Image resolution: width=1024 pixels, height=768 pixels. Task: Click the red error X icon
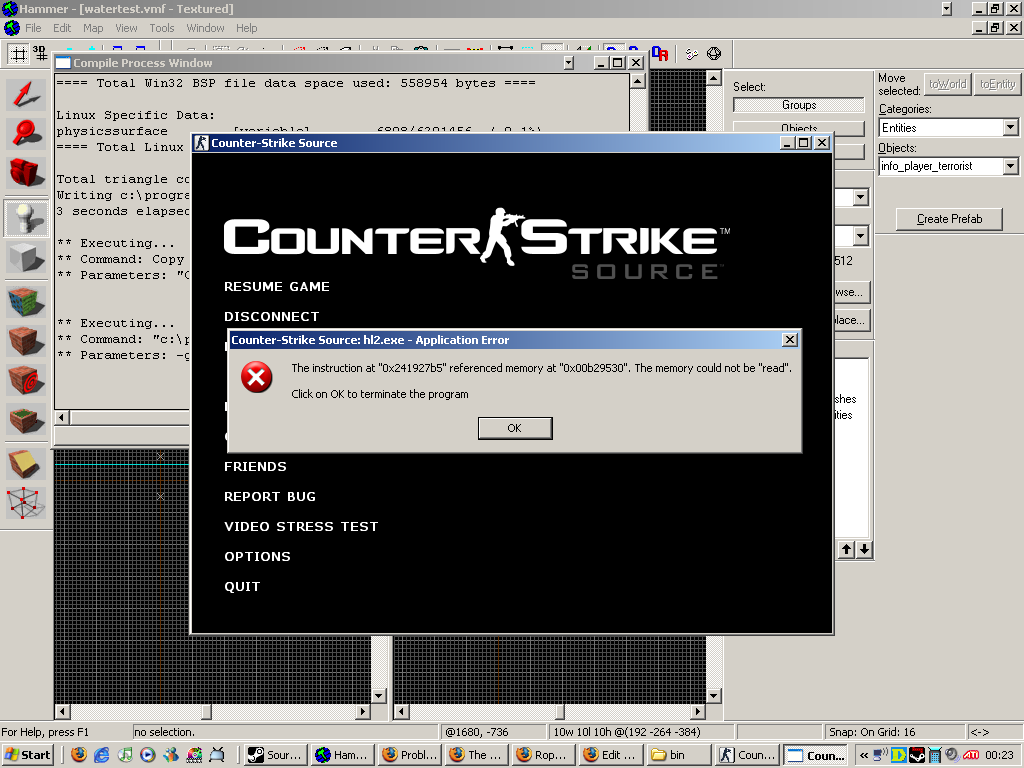pos(257,377)
